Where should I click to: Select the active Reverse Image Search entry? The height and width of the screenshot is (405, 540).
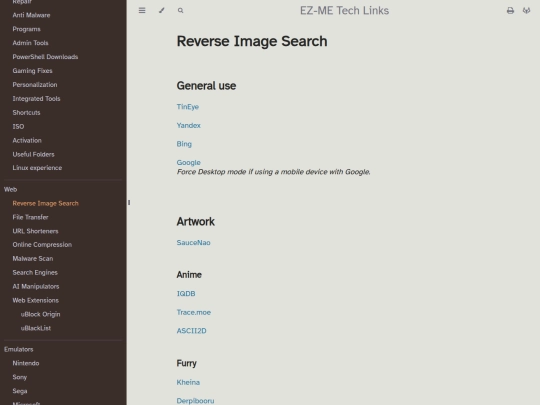click(45, 204)
